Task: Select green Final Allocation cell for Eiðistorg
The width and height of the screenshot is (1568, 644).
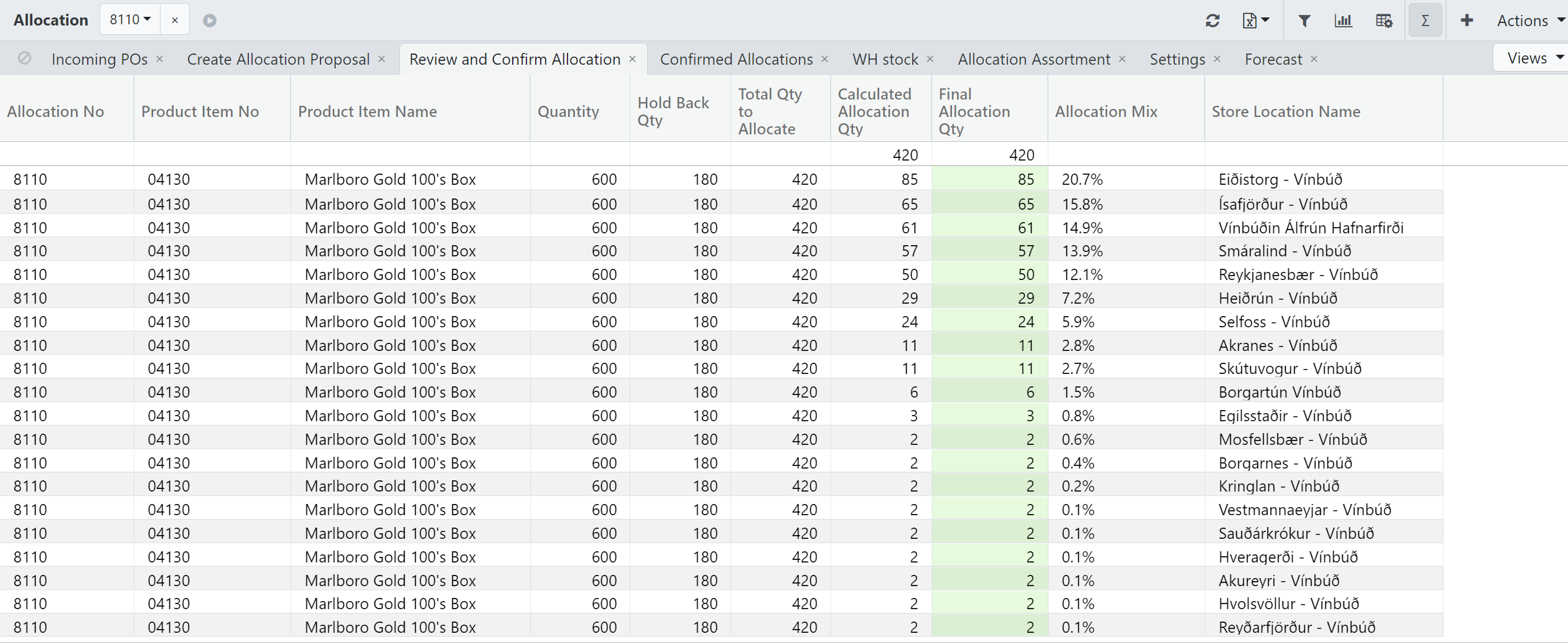Action: tap(989, 179)
